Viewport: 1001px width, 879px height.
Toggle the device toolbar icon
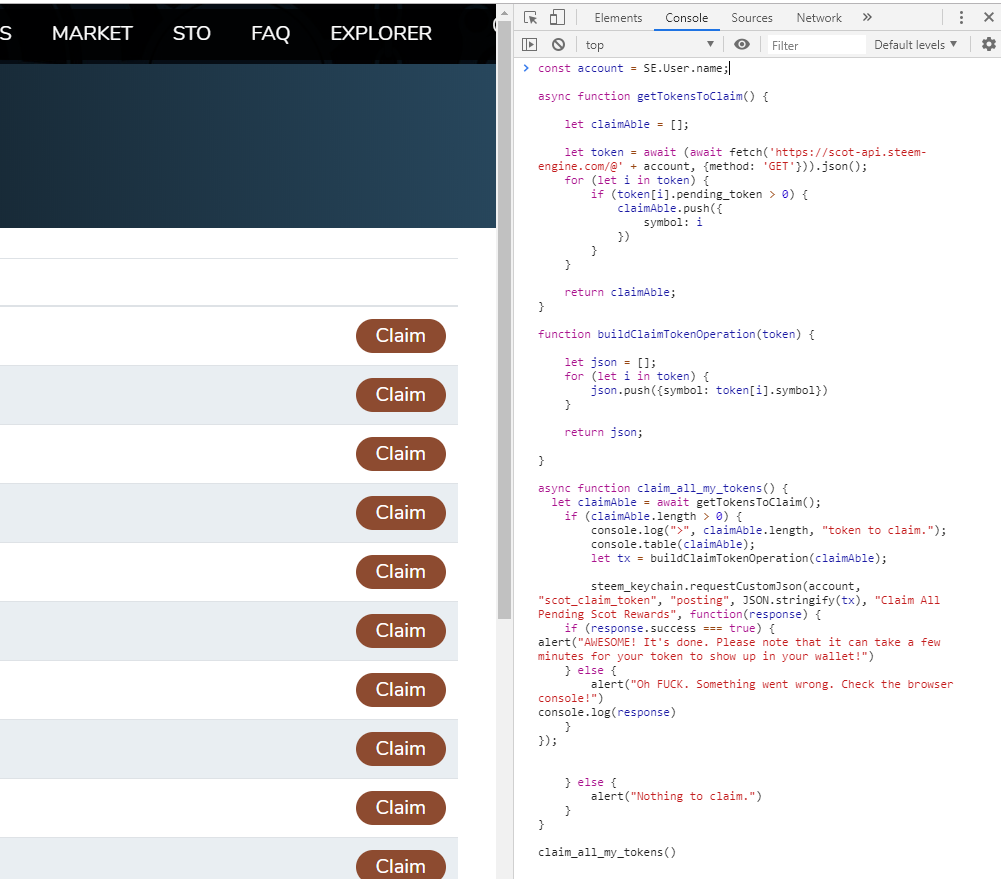(557, 18)
